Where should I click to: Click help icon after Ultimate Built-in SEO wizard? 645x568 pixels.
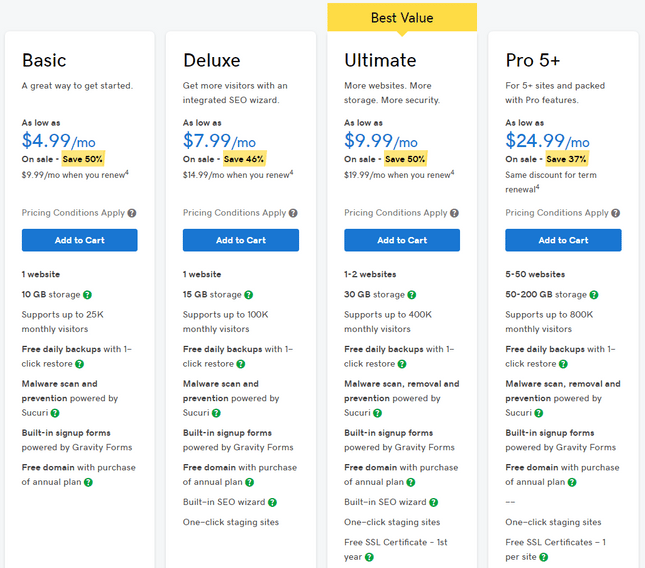pos(433,502)
